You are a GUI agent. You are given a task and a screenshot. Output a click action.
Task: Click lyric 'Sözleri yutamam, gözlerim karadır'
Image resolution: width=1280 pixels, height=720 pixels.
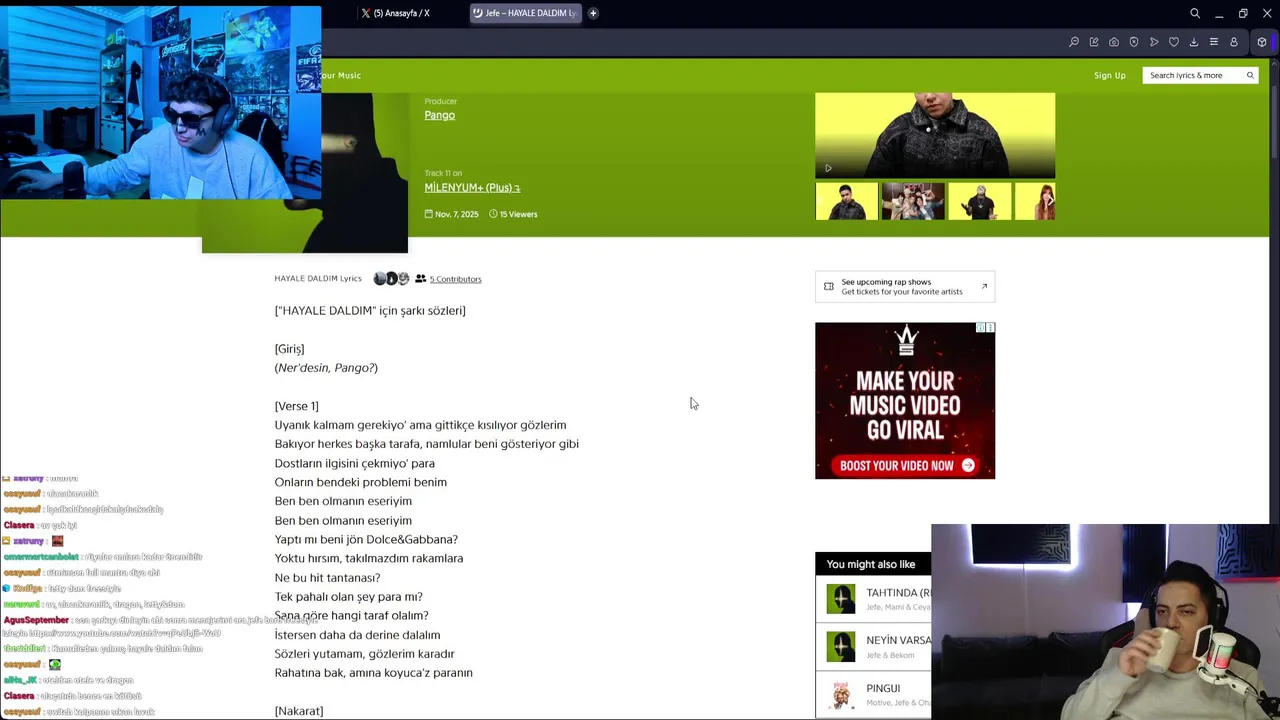click(364, 654)
